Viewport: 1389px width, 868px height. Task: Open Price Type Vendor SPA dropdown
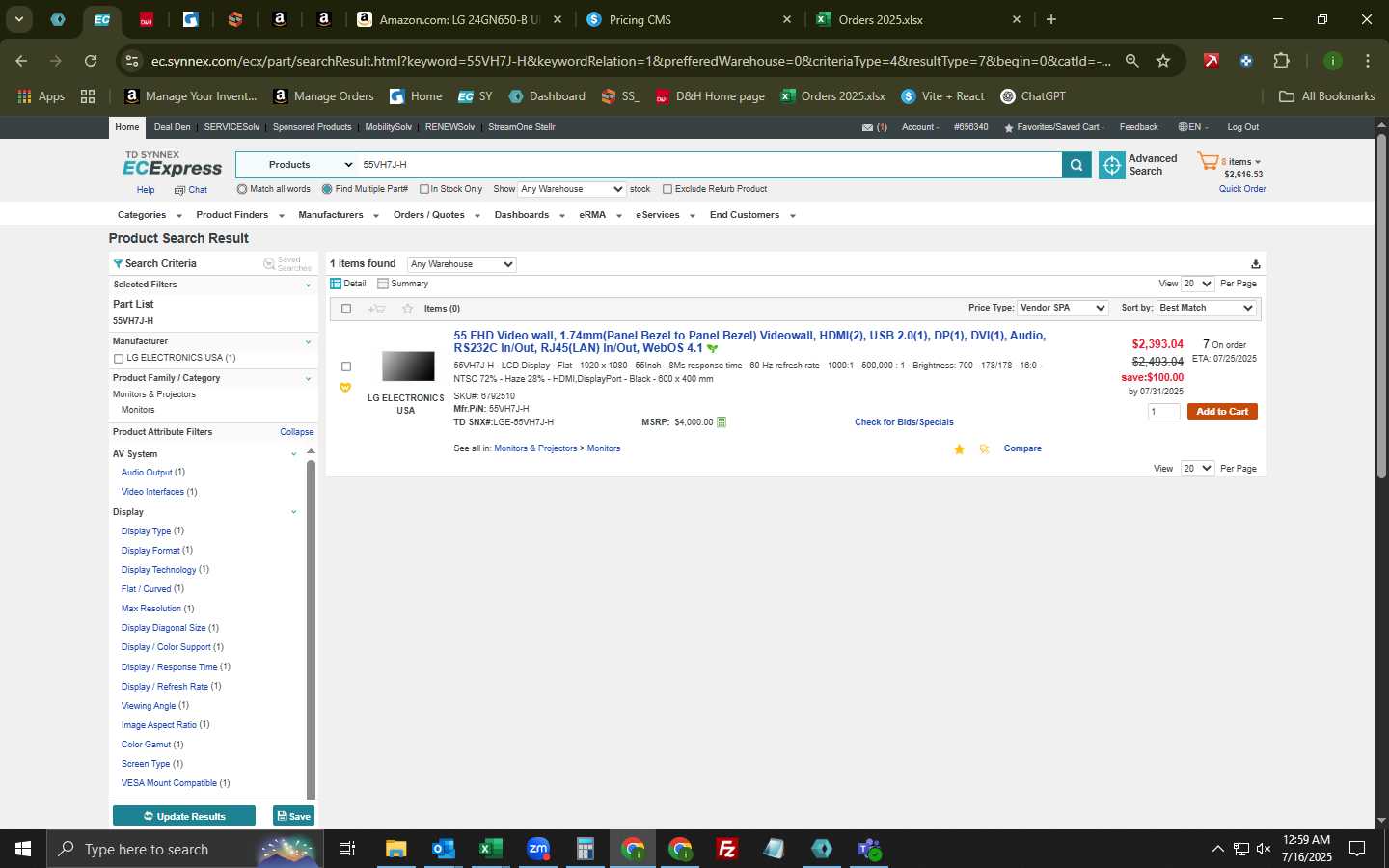click(x=1063, y=308)
